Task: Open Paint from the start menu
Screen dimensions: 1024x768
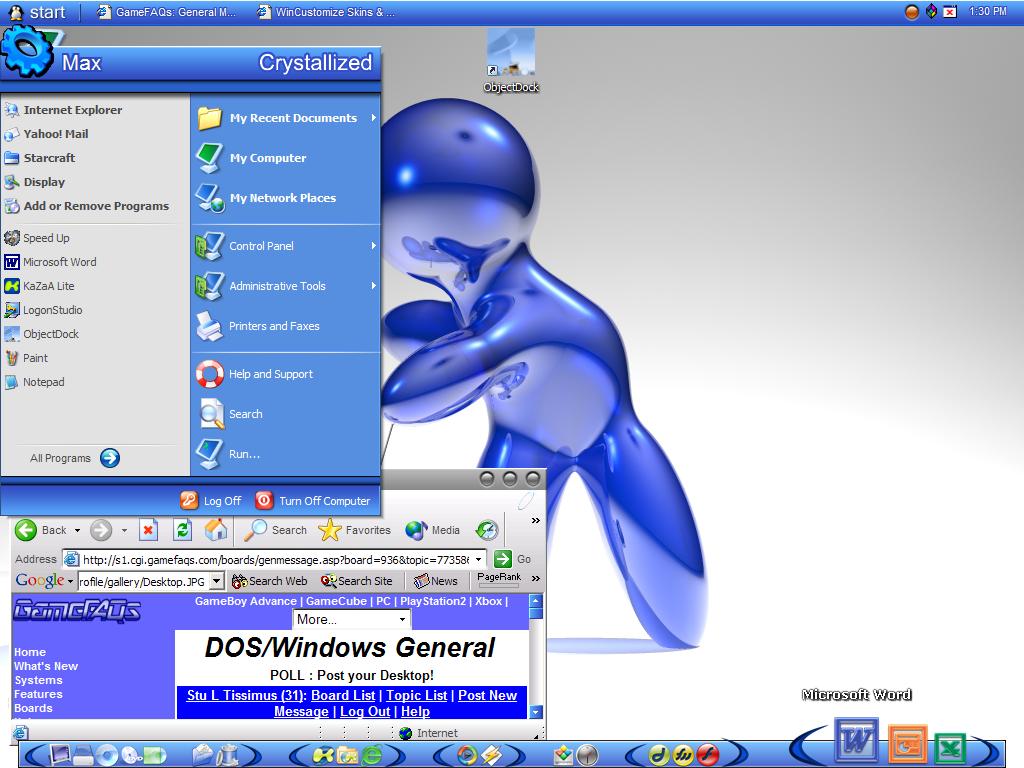Action: point(26,358)
